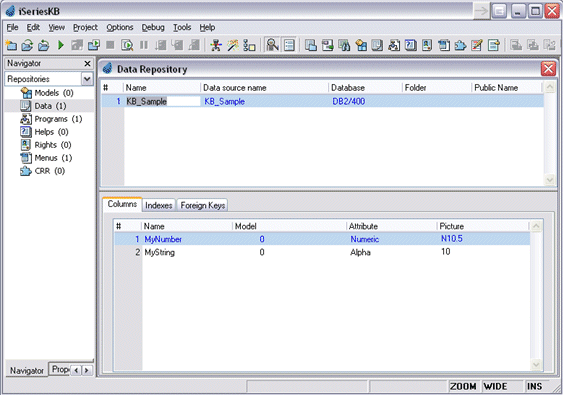Viewport: 563px width, 395px height.
Task: Switch to the Columns tab
Action: (122, 204)
